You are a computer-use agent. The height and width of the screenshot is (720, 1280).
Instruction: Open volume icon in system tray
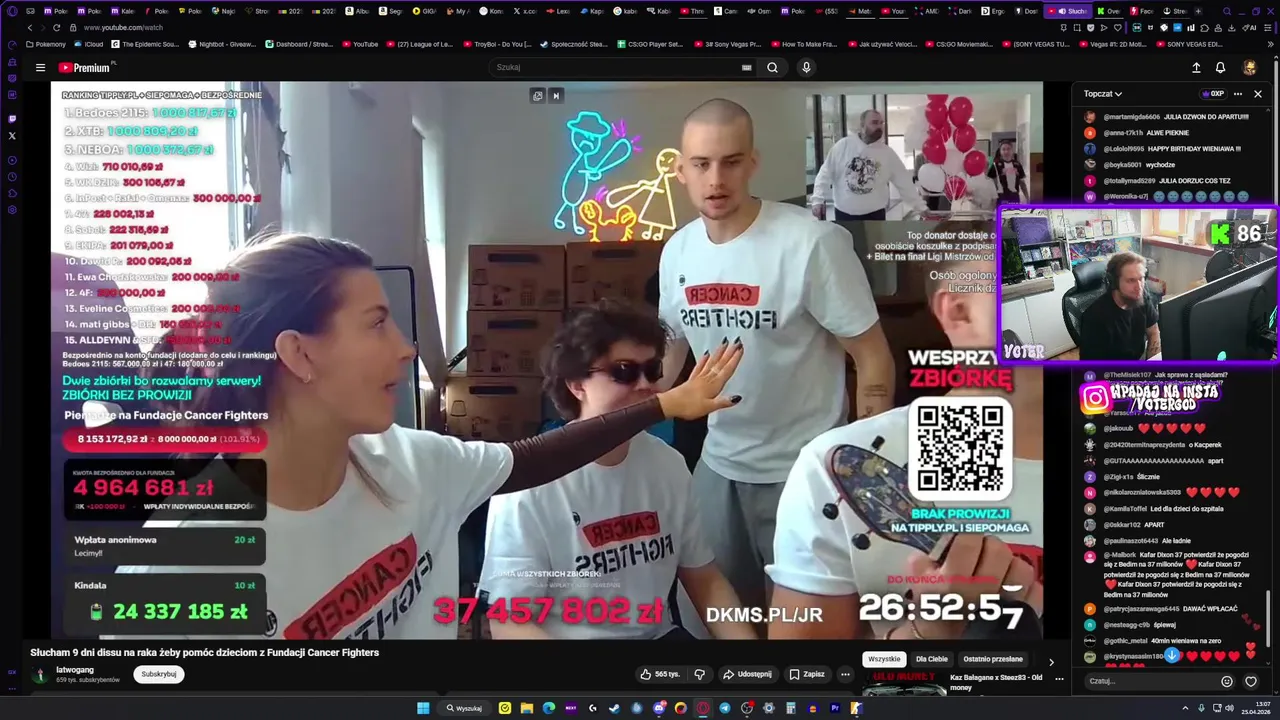pos(1229,708)
